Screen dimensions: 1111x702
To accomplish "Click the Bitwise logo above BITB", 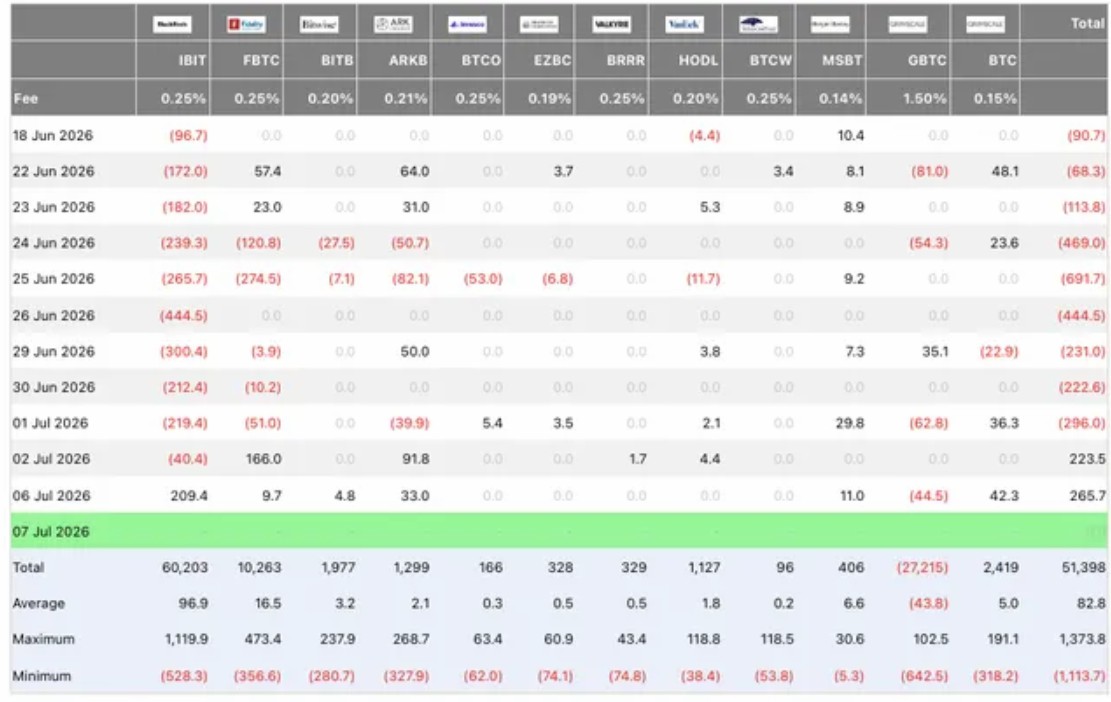I will pos(319,24).
